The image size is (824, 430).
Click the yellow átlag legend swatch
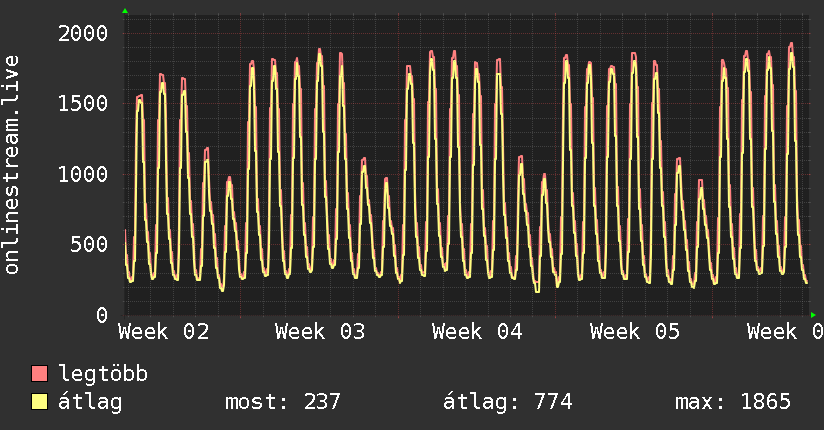tap(40, 402)
